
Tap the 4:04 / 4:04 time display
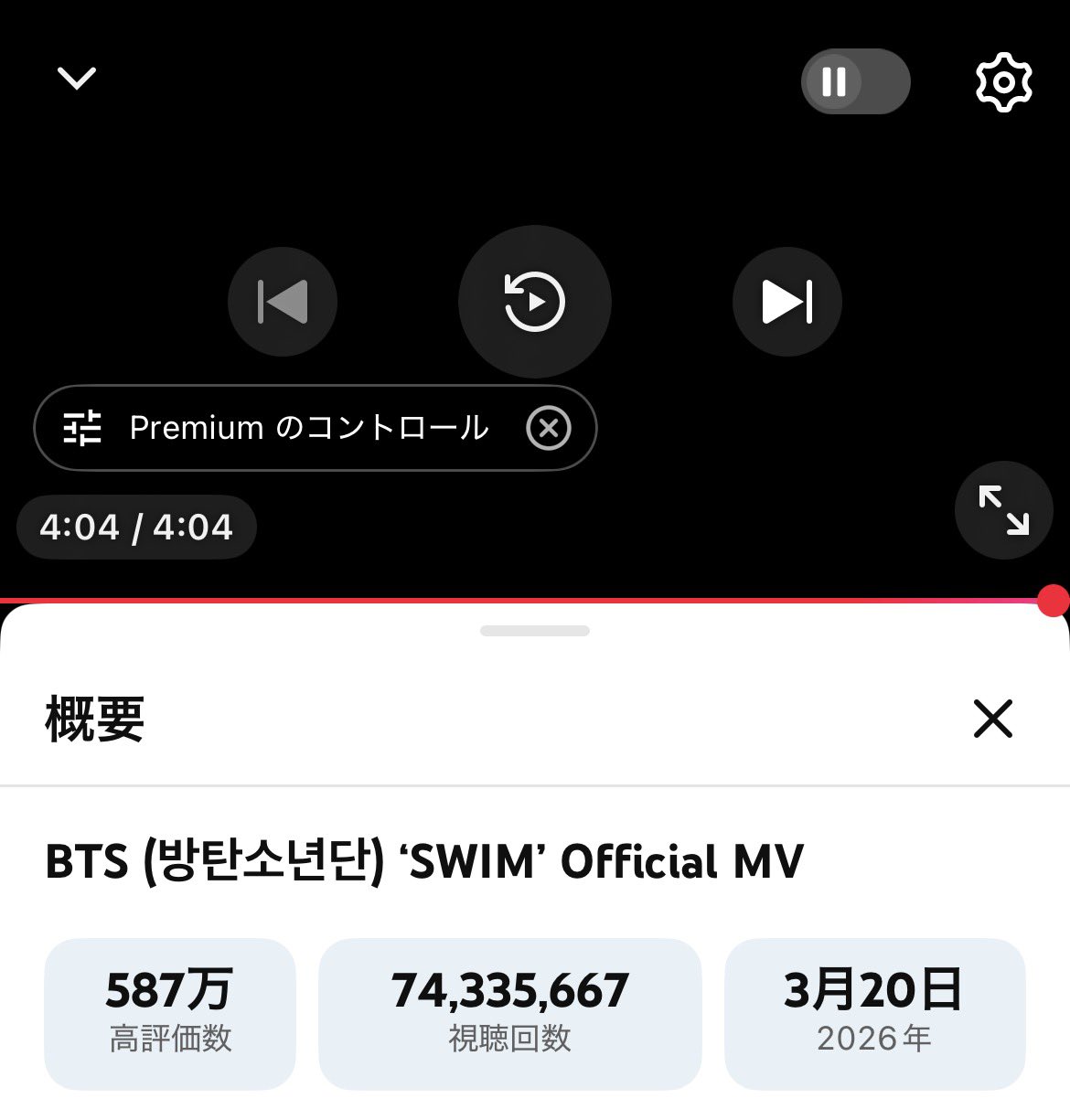136,528
